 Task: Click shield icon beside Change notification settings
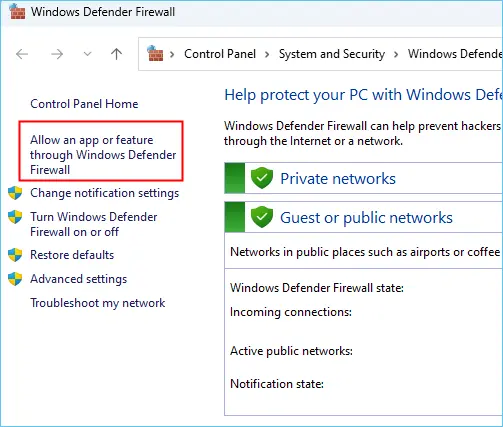15,193
